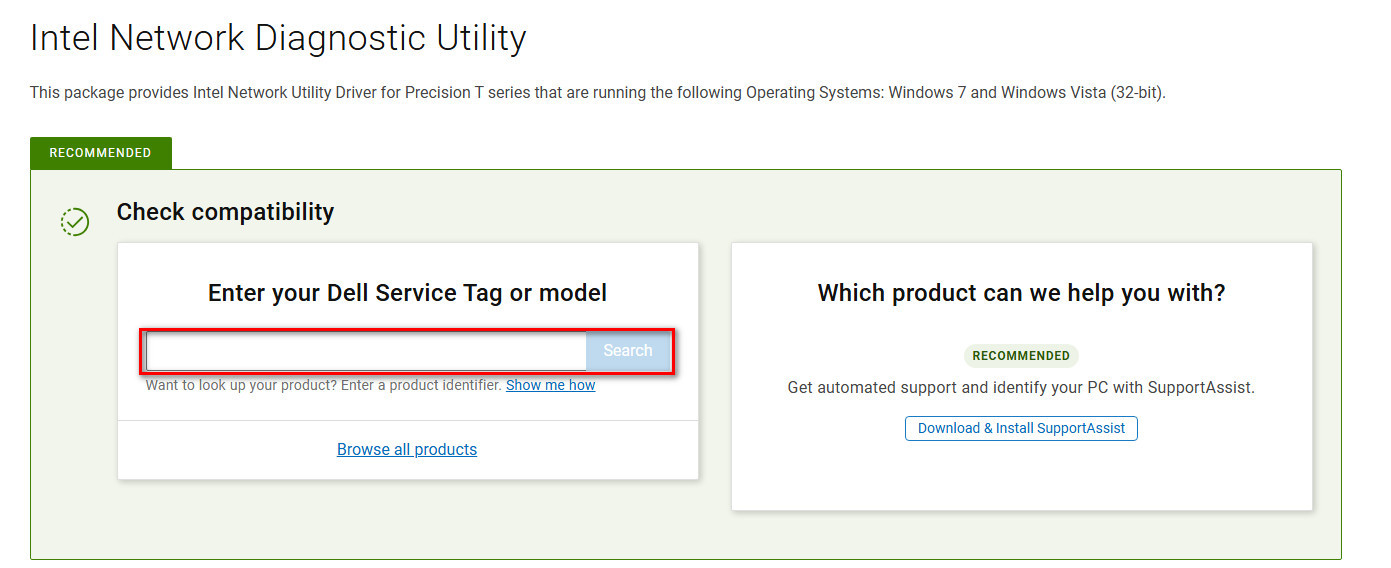This screenshot has width=1391, height=568.
Task: Click the Intel Network Diagnostic Utility title
Action: tap(278, 39)
